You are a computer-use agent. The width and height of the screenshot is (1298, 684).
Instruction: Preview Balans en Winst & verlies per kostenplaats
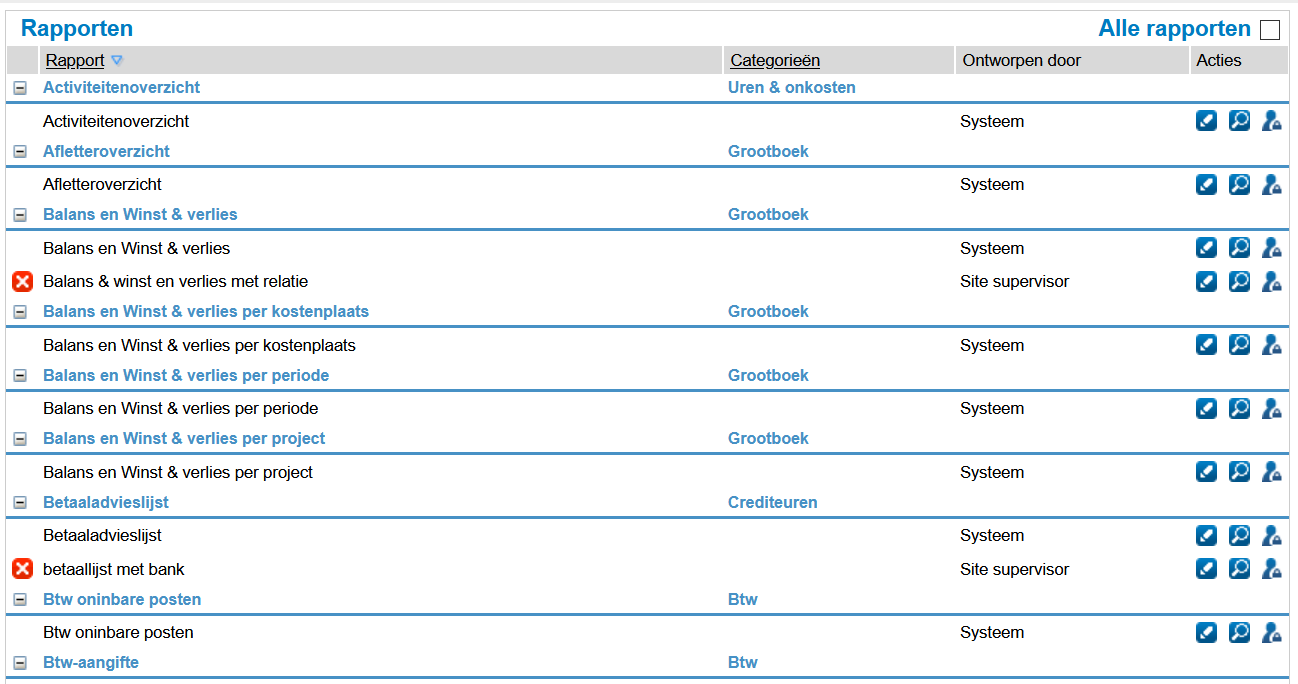click(x=1239, y=346)
